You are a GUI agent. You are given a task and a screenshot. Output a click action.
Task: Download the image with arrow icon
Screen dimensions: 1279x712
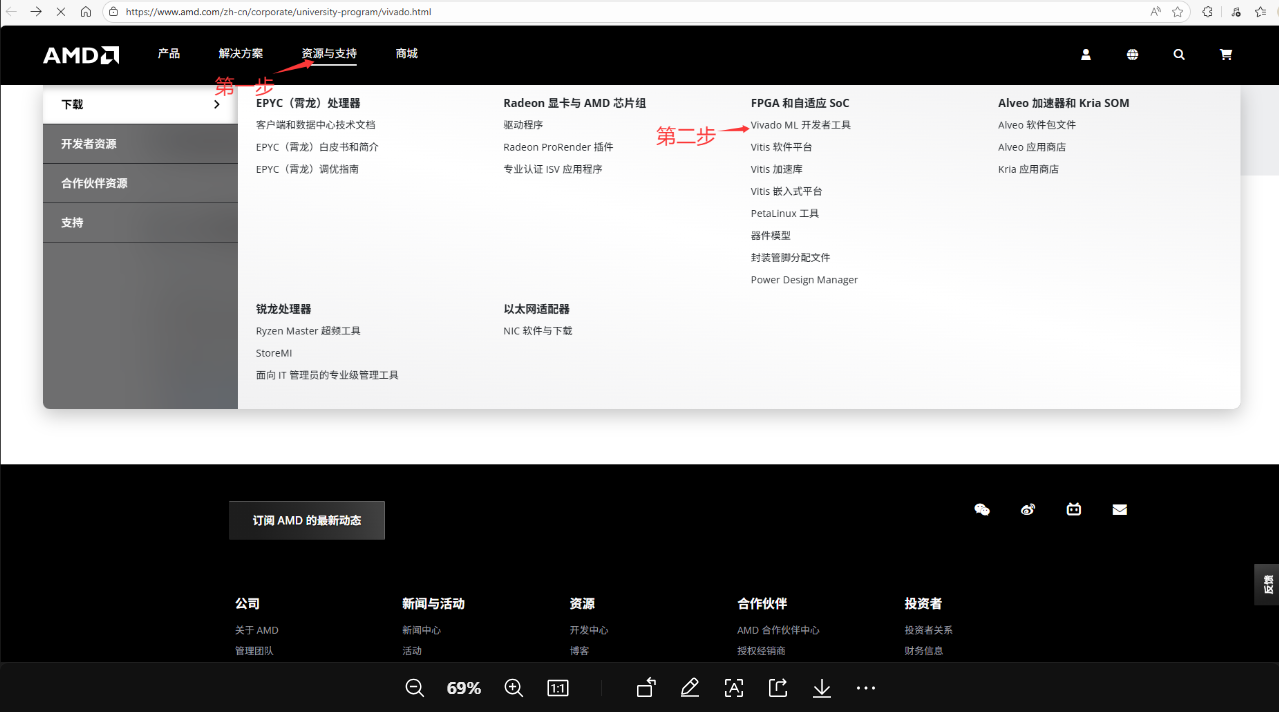[x=822, y=688]
